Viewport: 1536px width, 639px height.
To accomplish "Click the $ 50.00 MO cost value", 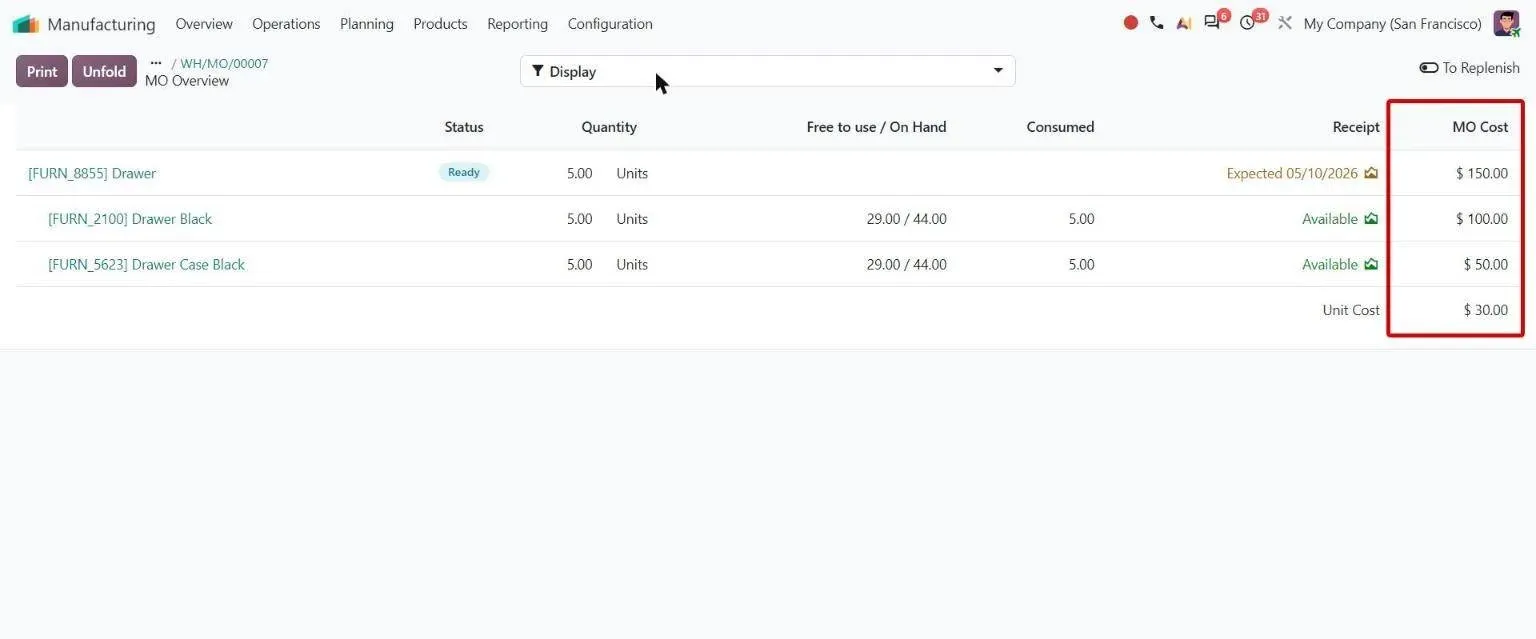I will (1486, 265).
